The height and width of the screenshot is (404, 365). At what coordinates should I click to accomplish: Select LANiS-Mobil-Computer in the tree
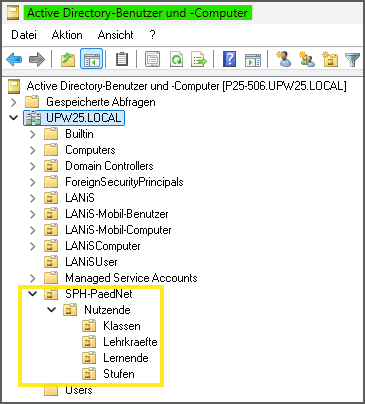pos(118,230)
